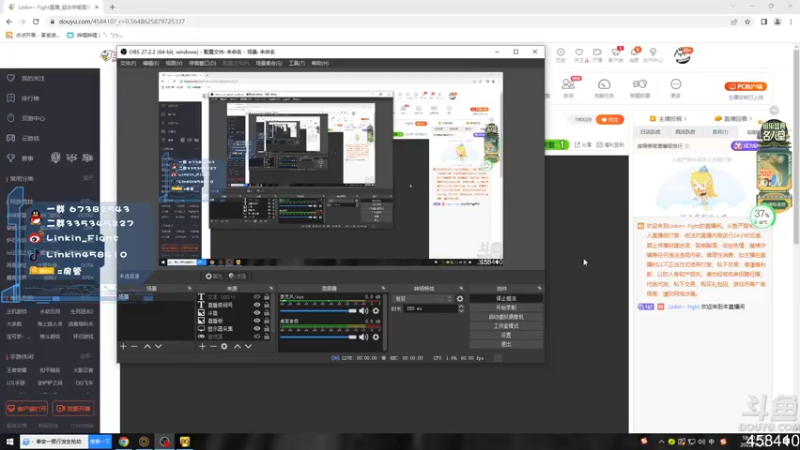Viewport: 800px width, 450px height.
Task: Move the scene up in the Scenes panel
Action: tap(147, 346)
